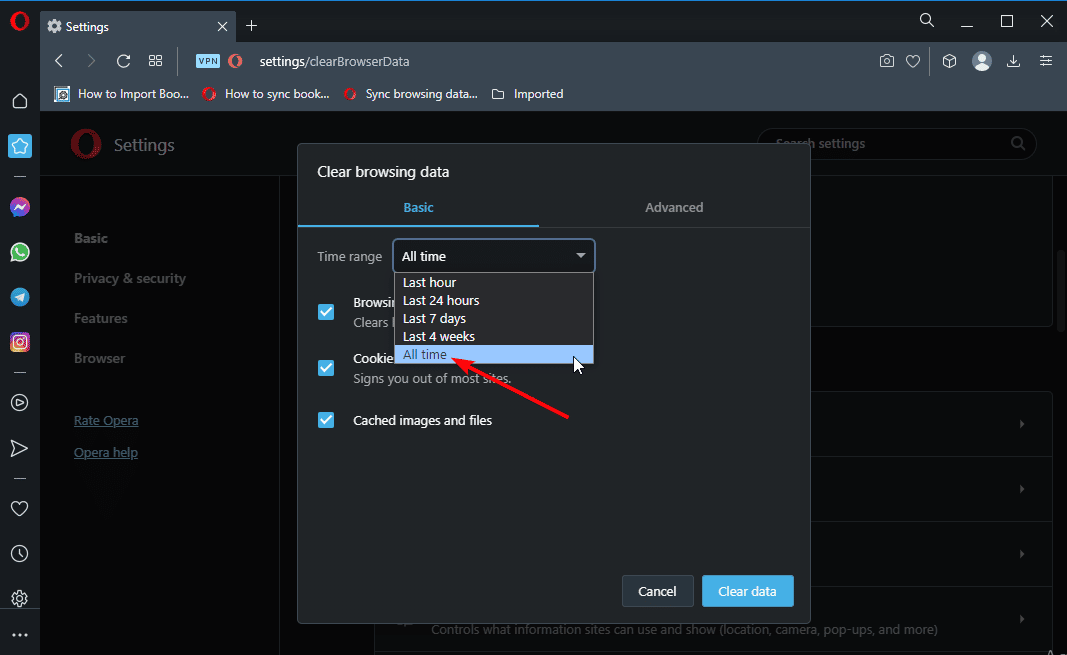
Task: Open Browser in the settings sidebar
Action: coord(99,358)
